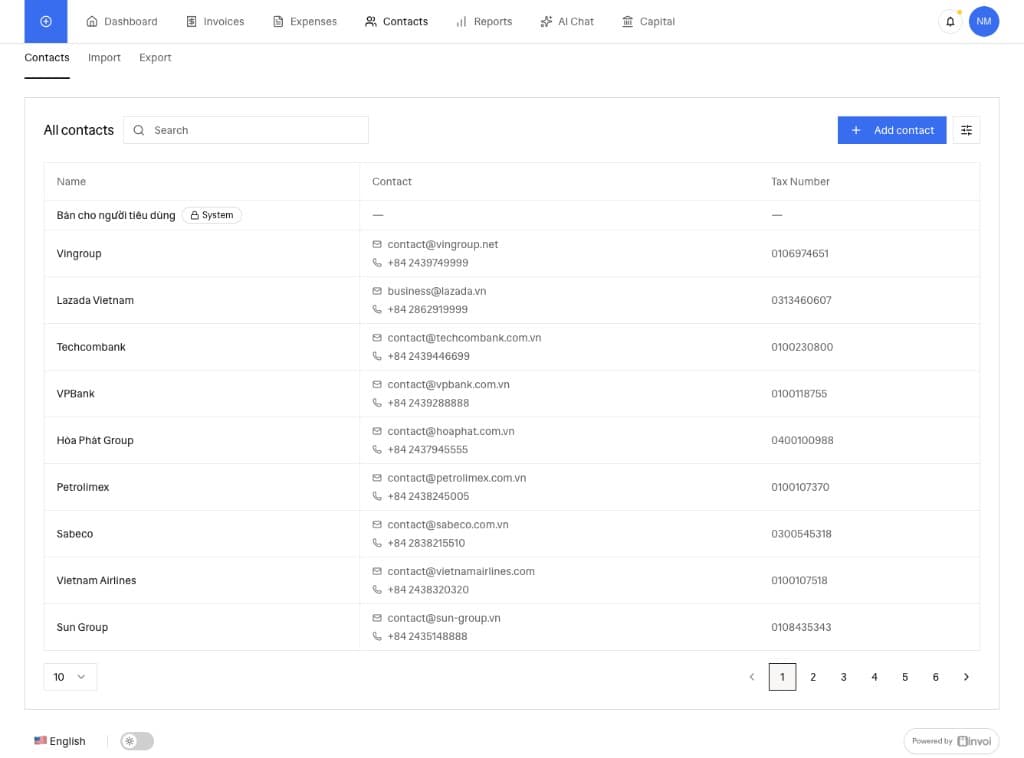Screen dimensions: 1024x758
Task: Click the Tax Number column header
Action: pos(800,182)
